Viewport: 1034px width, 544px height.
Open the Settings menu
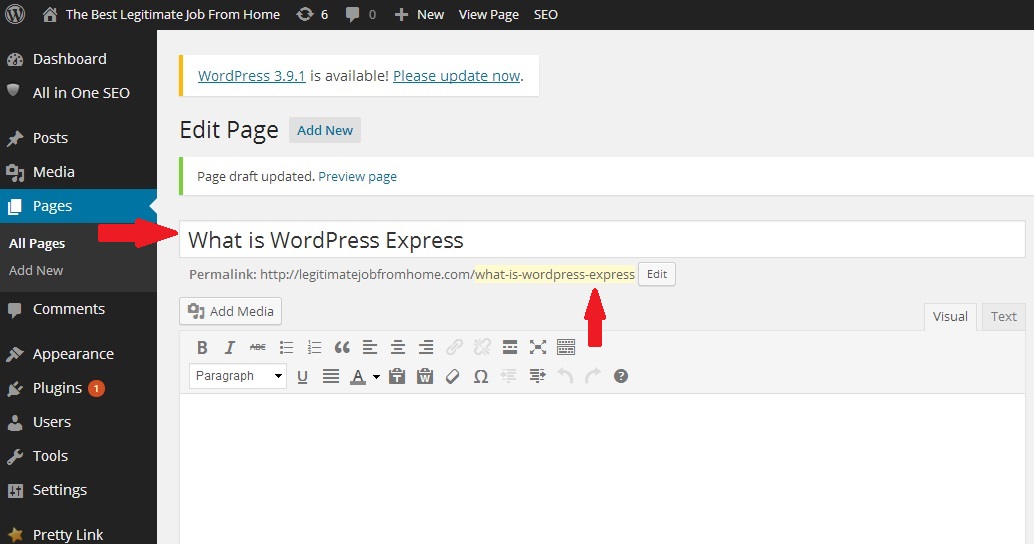(x=78, y=490)
